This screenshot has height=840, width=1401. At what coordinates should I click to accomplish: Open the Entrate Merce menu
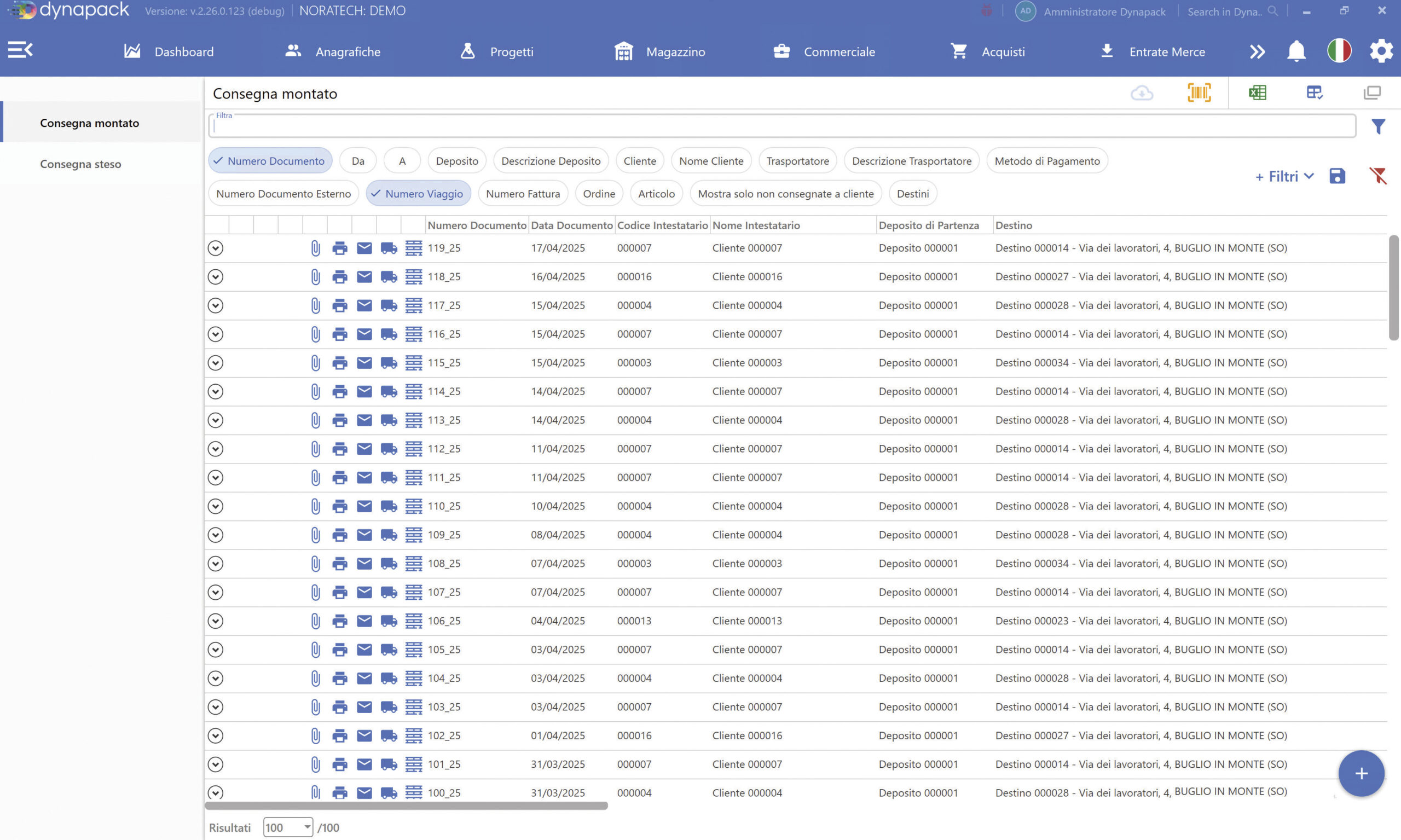pyautogui.click(x=1152, y=51)
